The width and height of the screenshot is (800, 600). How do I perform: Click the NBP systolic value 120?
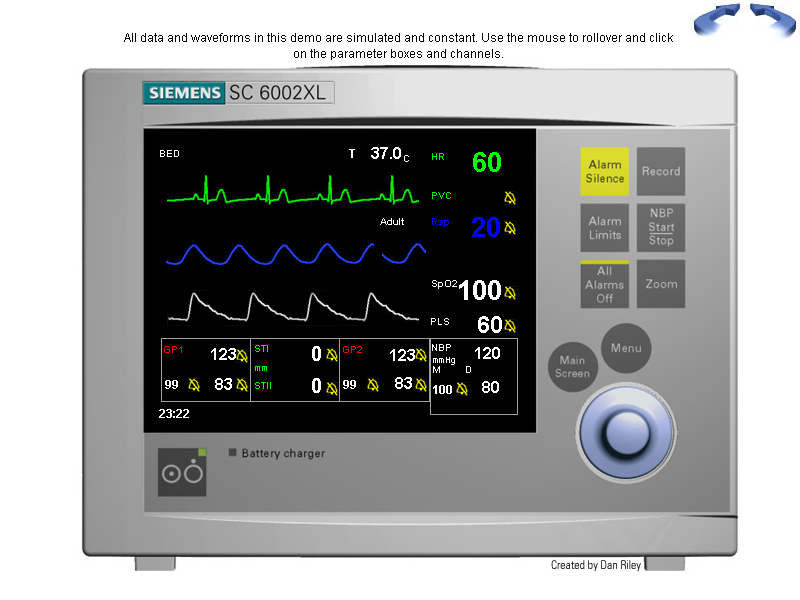(x=487, y=353)
